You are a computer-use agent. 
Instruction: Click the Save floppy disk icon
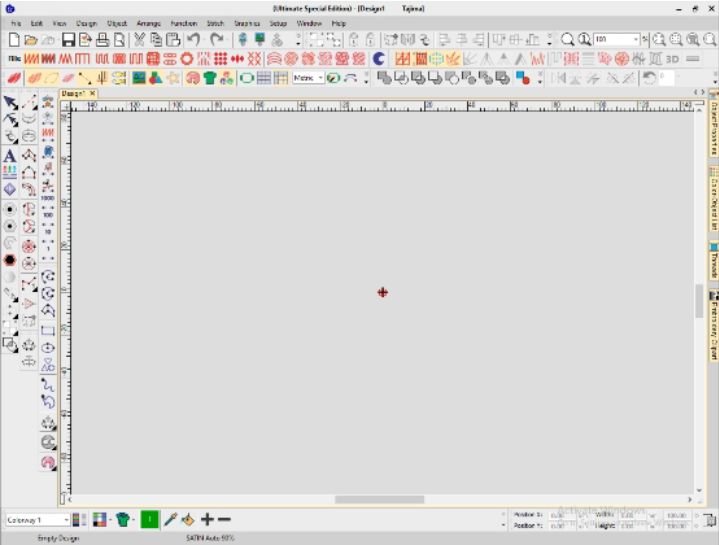(x=68, y=40)
